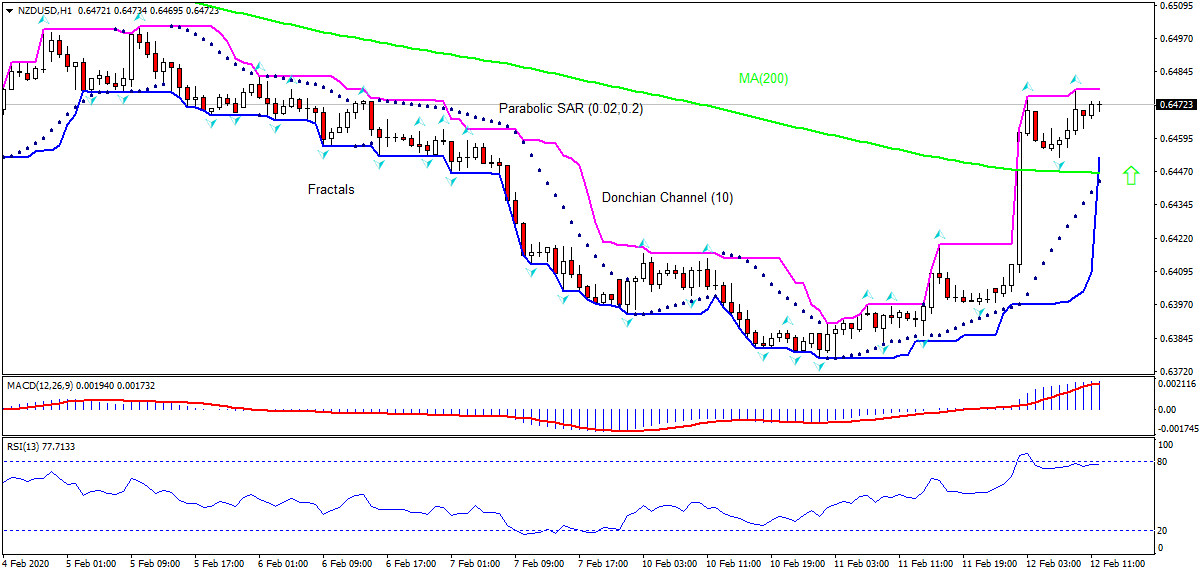
Task: Click MACD scale value 0.002116
Action: (1176, 384)
